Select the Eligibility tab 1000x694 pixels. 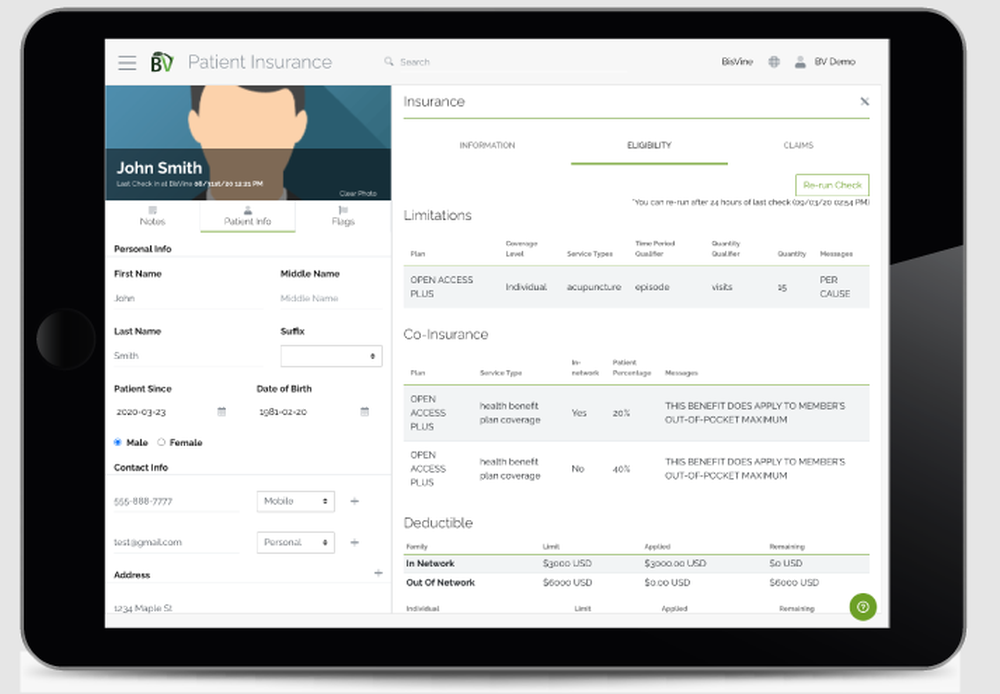click(649, 145)
